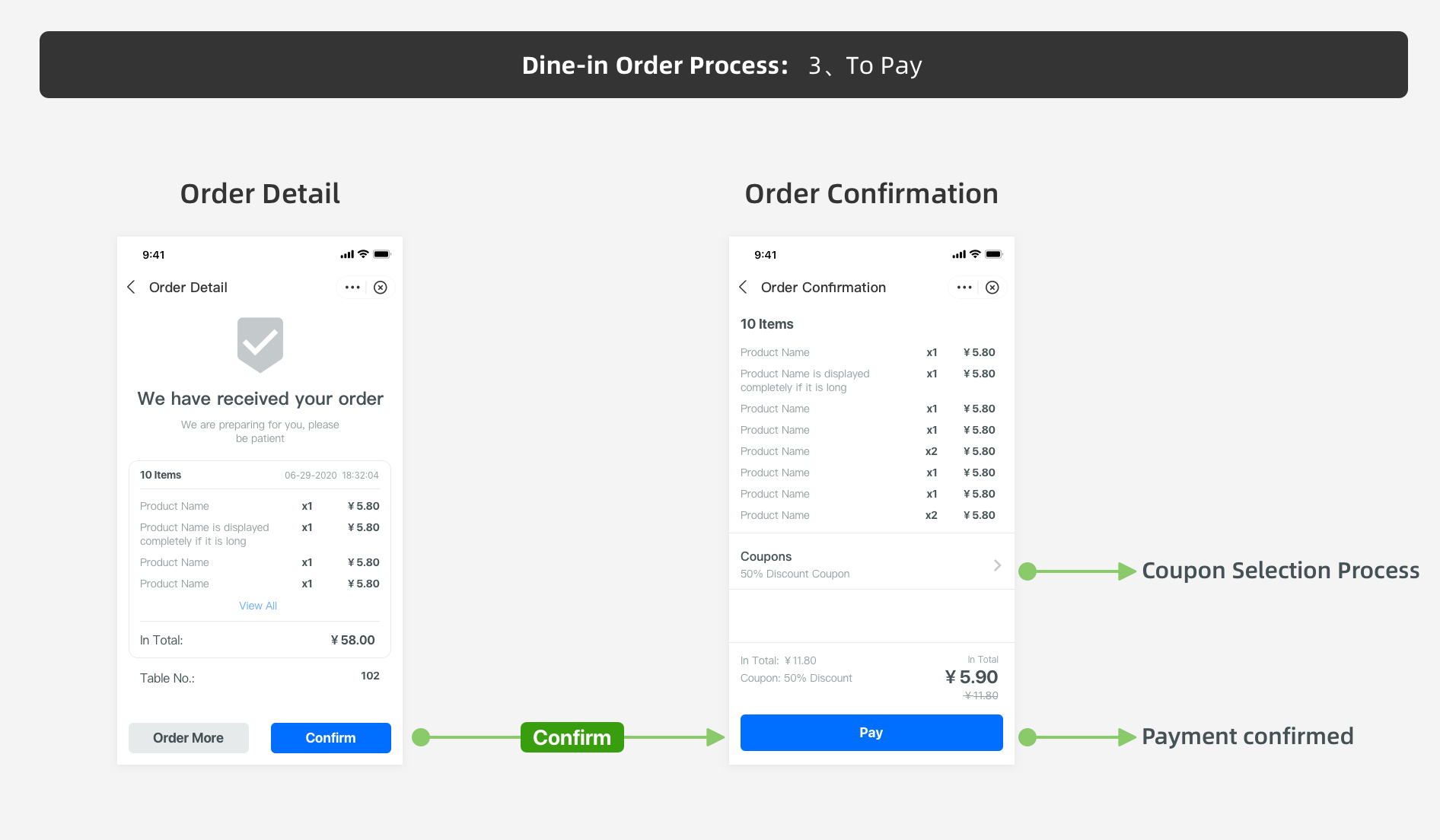Open more options on Order Detail
The image size is (1440, 840).
click(352, 288)
